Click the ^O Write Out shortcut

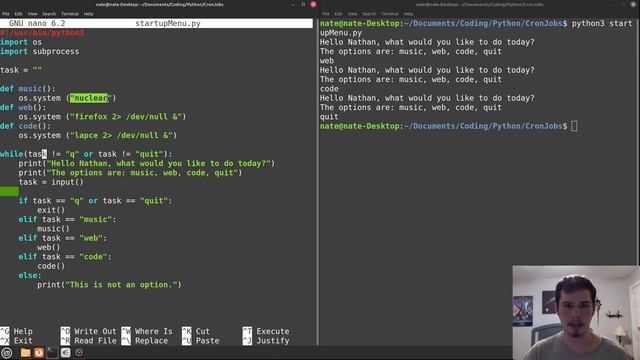point(89,331)
